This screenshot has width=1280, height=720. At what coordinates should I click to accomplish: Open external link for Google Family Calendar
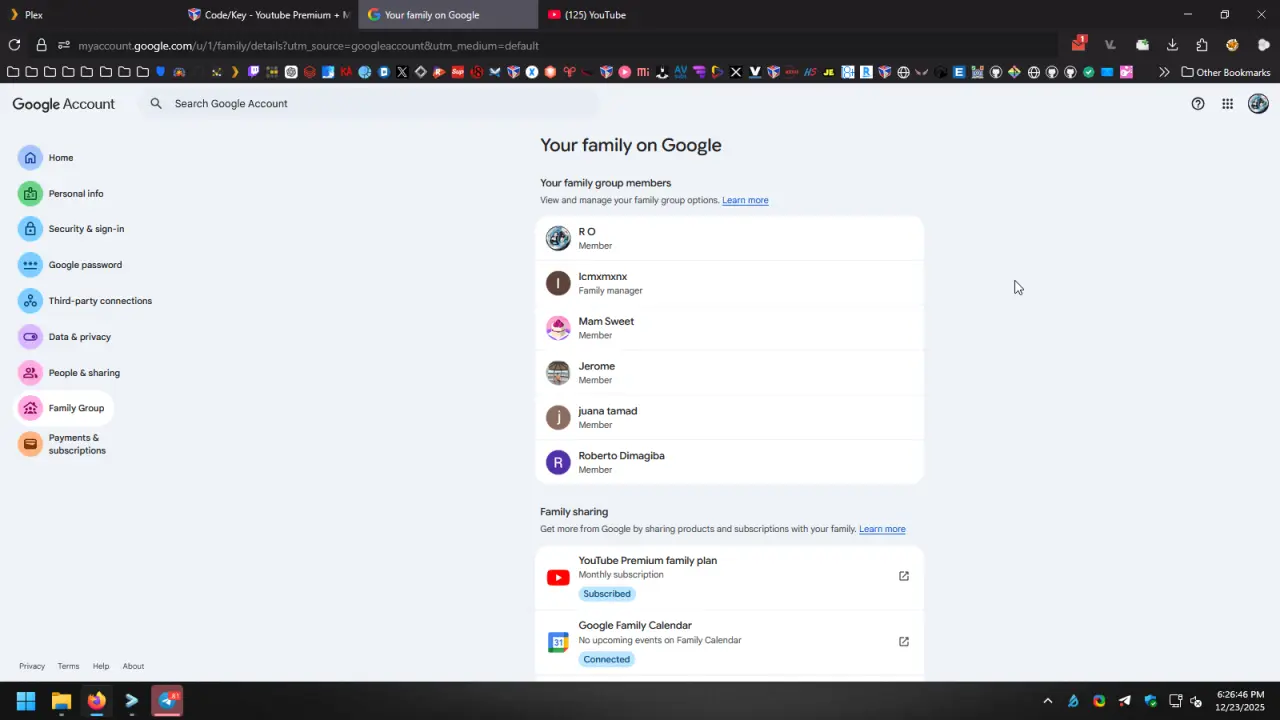click(x=904, y=642)
